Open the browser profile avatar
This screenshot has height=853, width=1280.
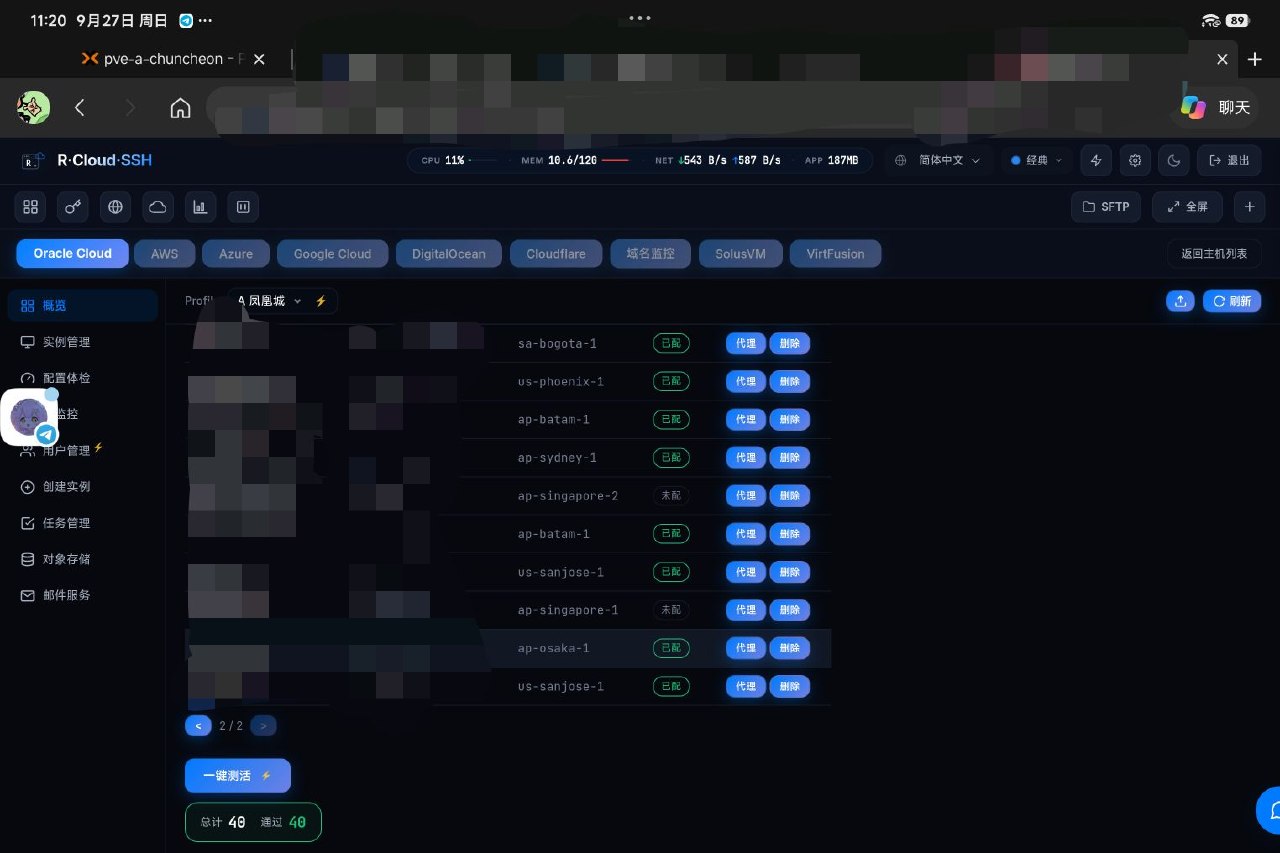[33, 107]
